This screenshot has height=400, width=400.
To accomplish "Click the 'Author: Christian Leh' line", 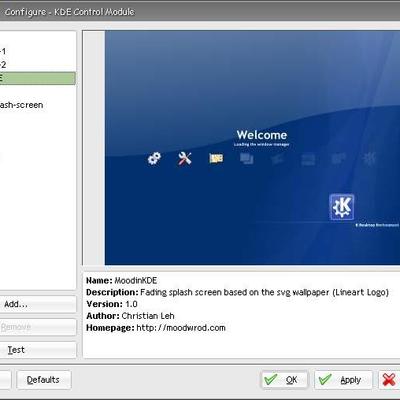I will pyautogui.click(x=130, y=316).
